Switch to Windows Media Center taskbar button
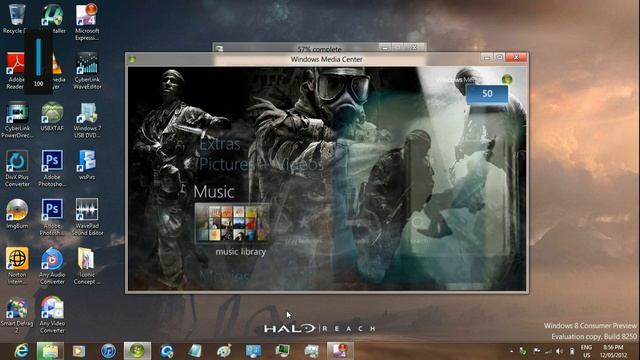 (x=137, y=351)
